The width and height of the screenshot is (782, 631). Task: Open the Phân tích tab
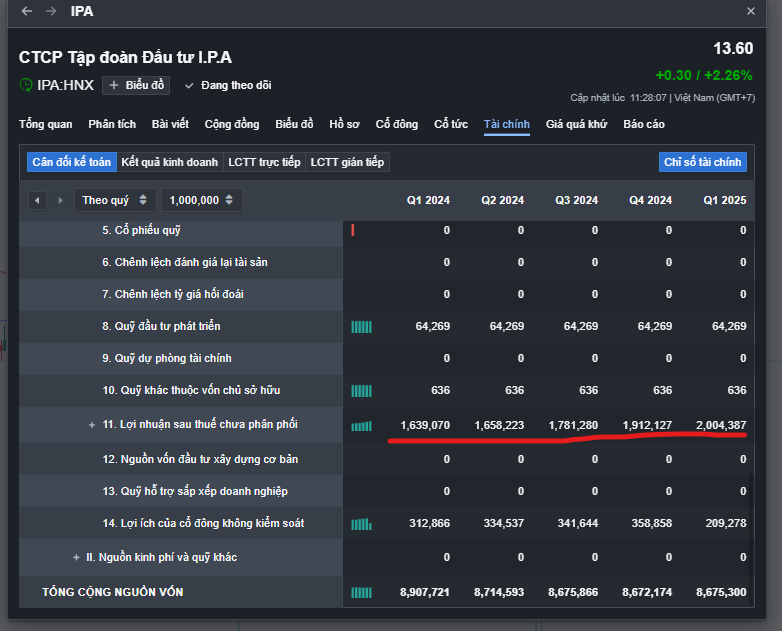pyautogui.click(x=112, y=124)
